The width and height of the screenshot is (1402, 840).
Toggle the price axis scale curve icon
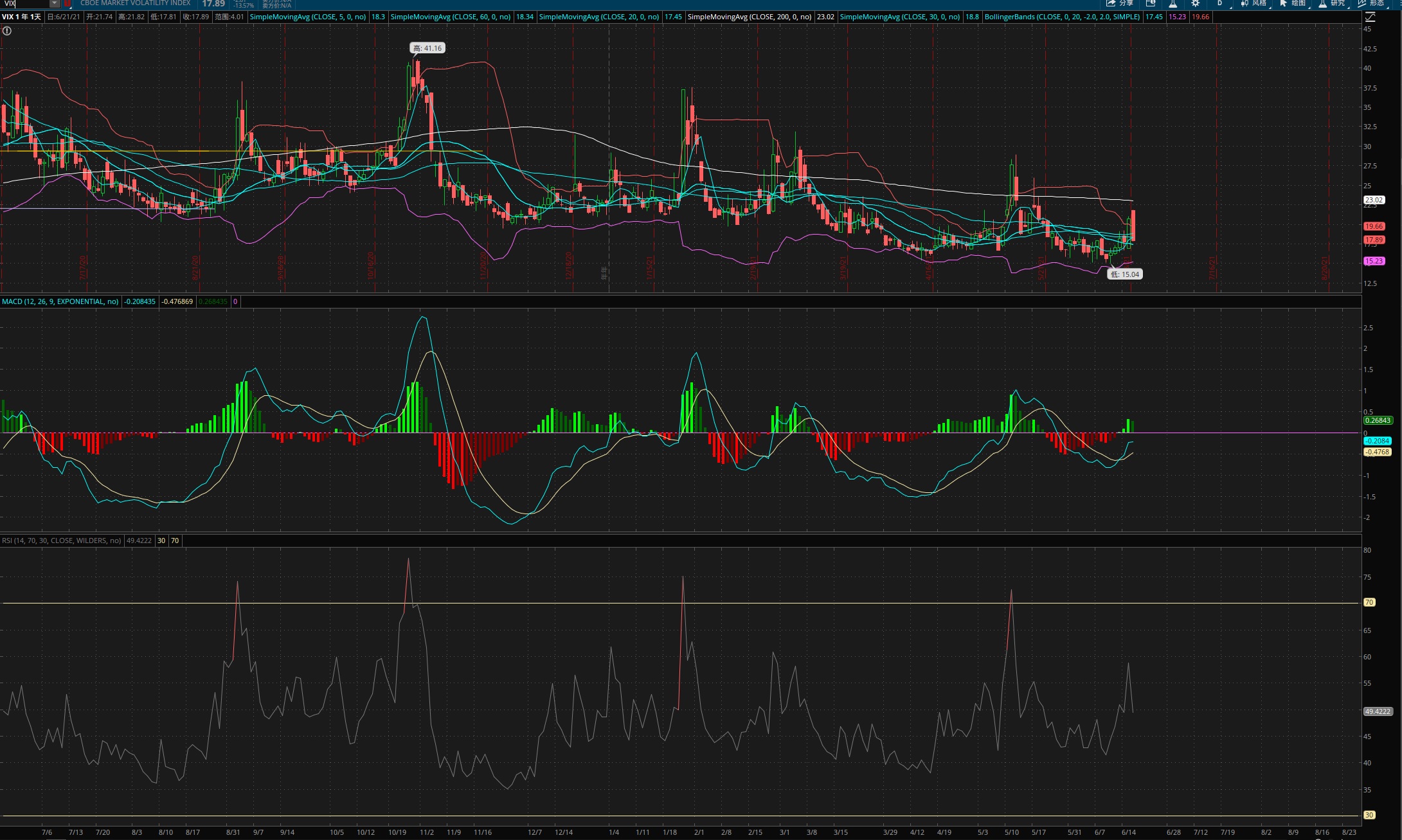click(x=1371, y=17)
